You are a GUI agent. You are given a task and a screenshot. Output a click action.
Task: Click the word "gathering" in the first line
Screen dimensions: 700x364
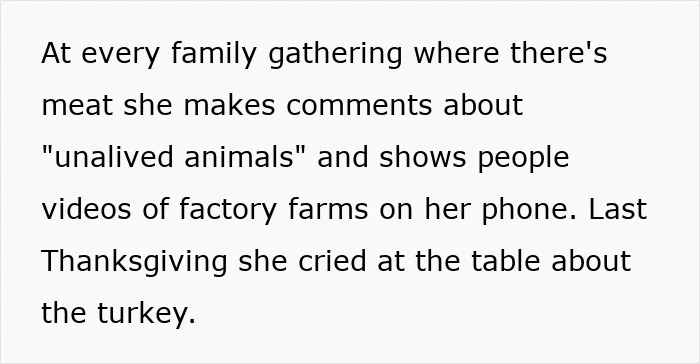point(335,54)
